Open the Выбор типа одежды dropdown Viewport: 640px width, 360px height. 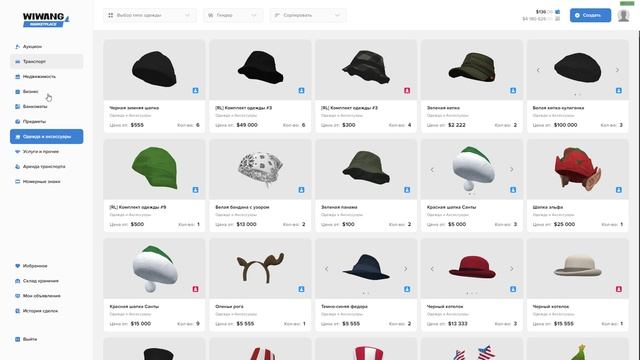point(149,16)
